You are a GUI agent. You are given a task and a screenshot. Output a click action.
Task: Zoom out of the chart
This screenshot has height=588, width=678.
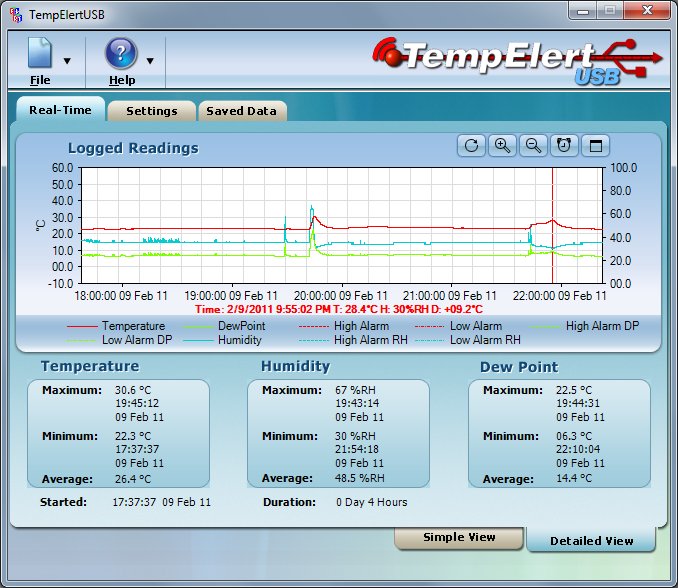(x=534, y=145)
